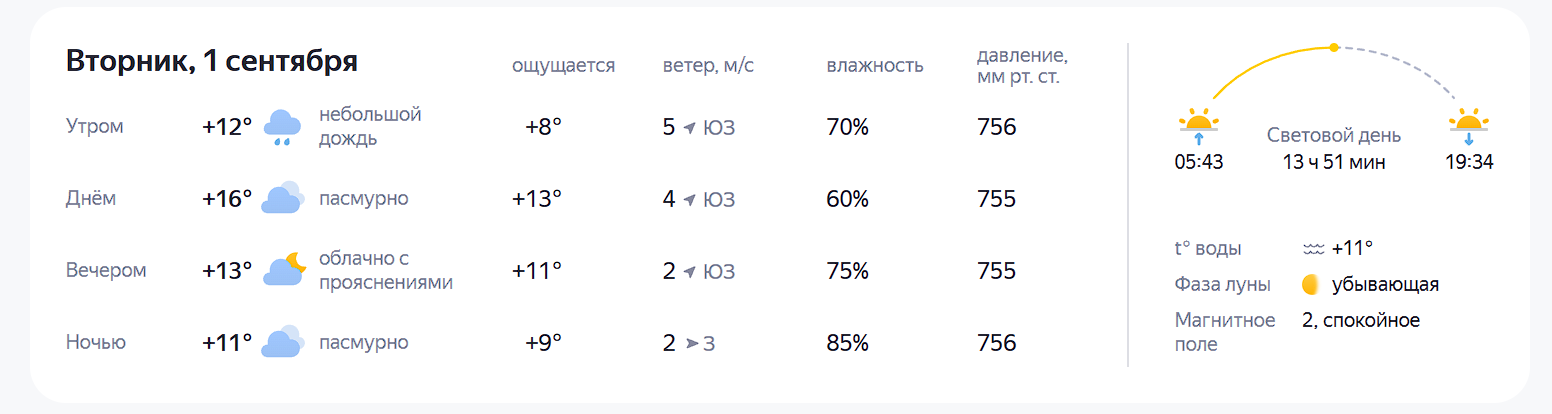Select the heading Вторник, 1 сентября

pyautogui.click(x=212, y=61)
